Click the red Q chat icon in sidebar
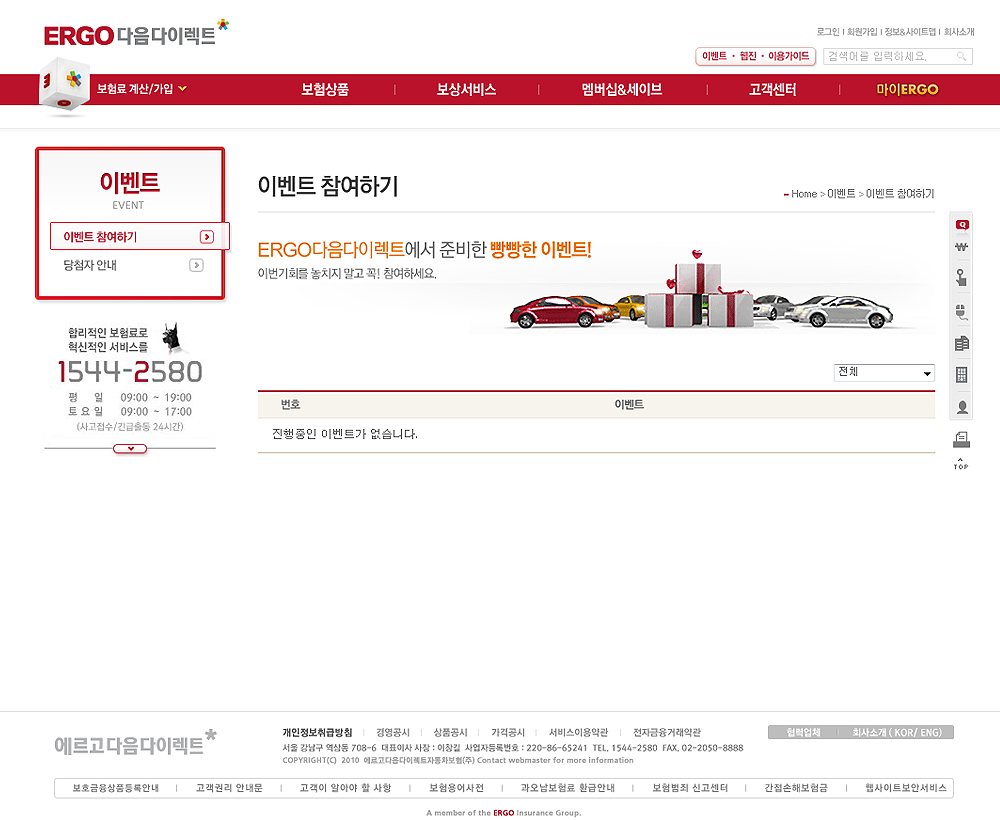The height and width of the screenshot is (820, 1000). [x=962, y=225]
